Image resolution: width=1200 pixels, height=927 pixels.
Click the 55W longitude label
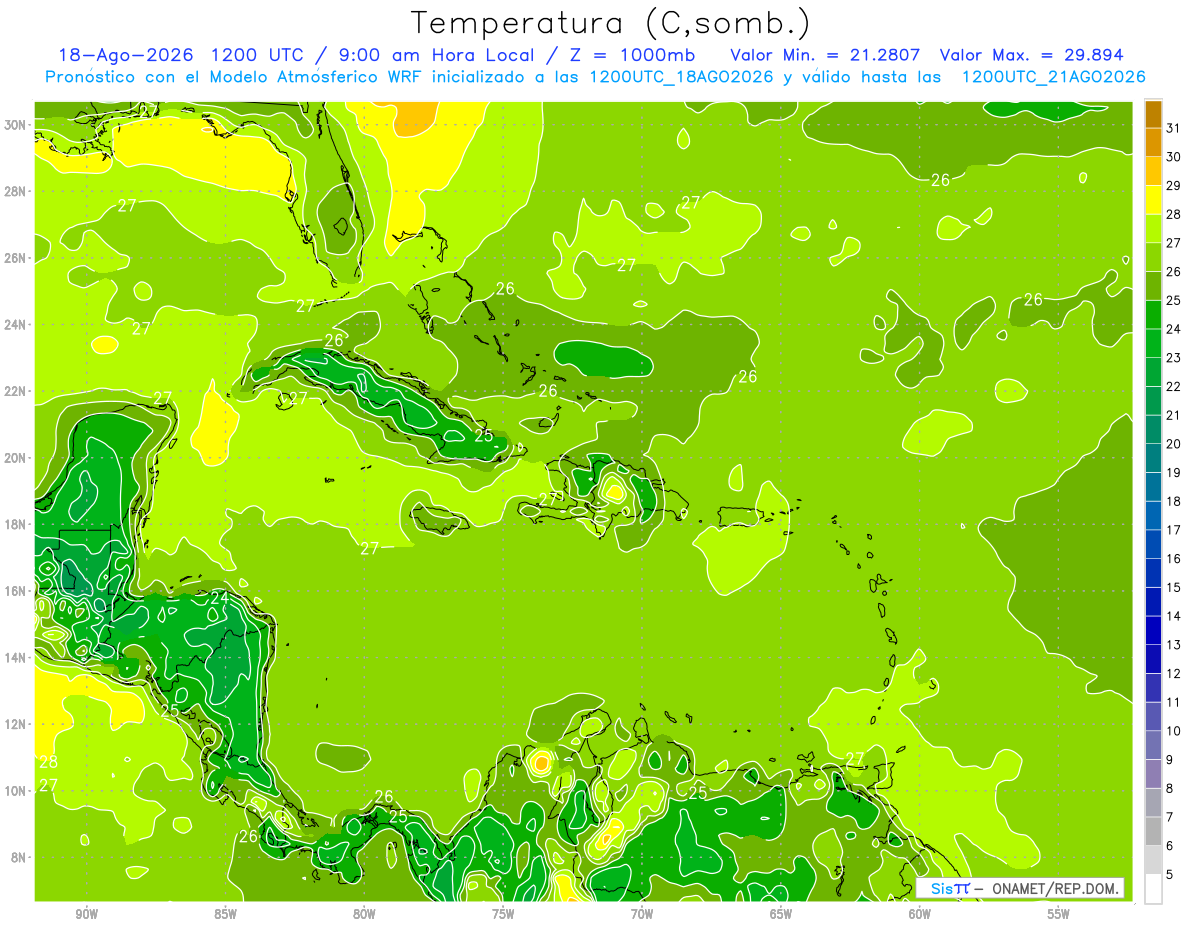click(x=1059, y=914)
